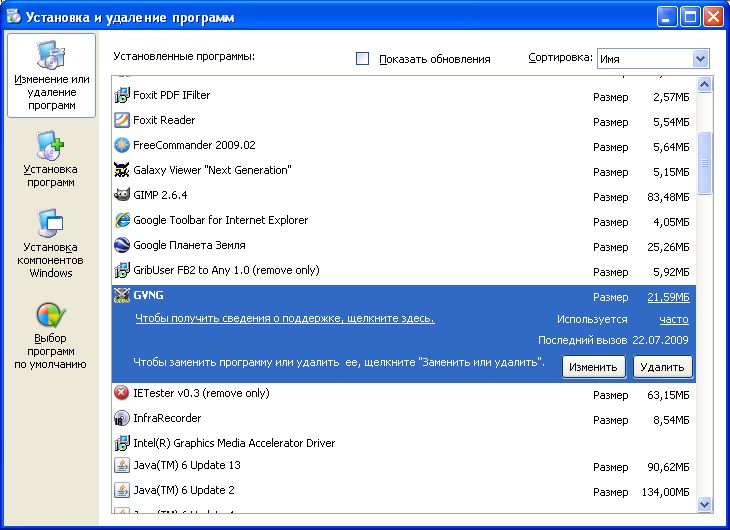Click the scrollbar up arrow

(704, 85)
